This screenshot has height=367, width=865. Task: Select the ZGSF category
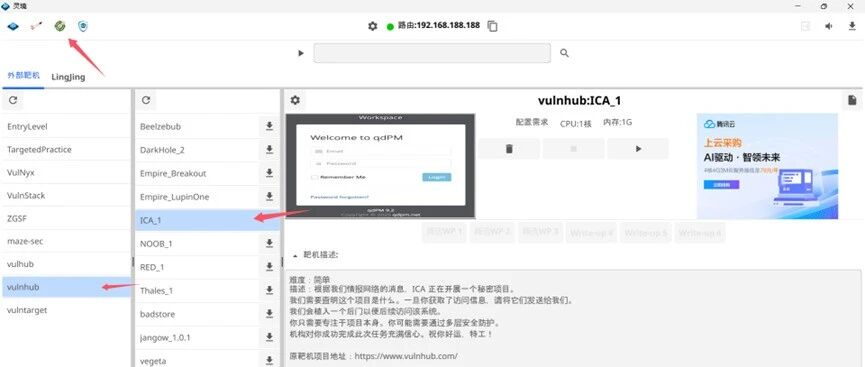66,219
